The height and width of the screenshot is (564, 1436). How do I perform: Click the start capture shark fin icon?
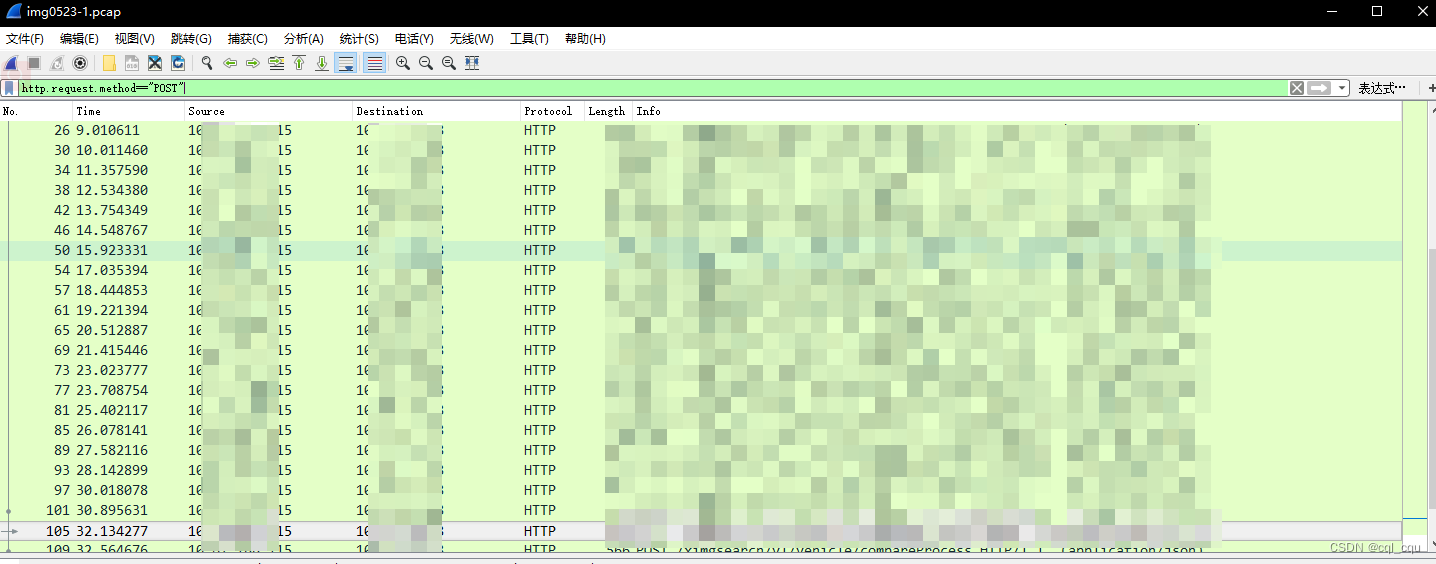[11, 63]
